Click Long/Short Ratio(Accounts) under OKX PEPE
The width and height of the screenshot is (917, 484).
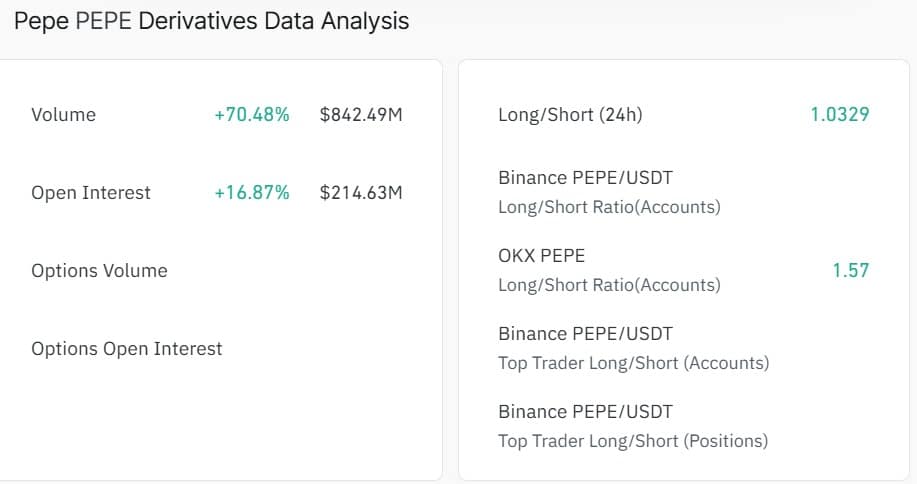[609, 285]
